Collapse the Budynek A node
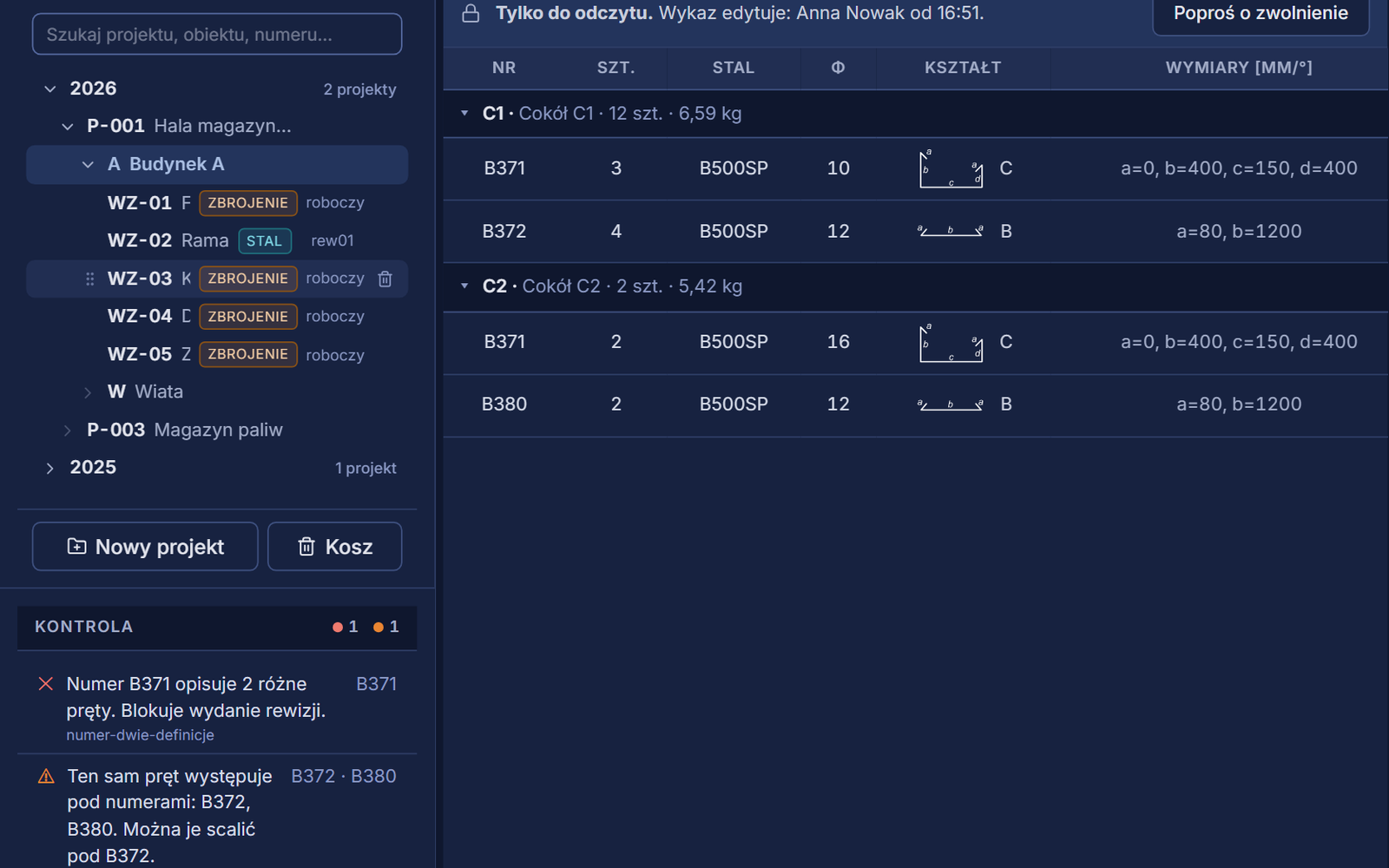The width and height of the screenshot is (1389, 868). click(88, 164)
